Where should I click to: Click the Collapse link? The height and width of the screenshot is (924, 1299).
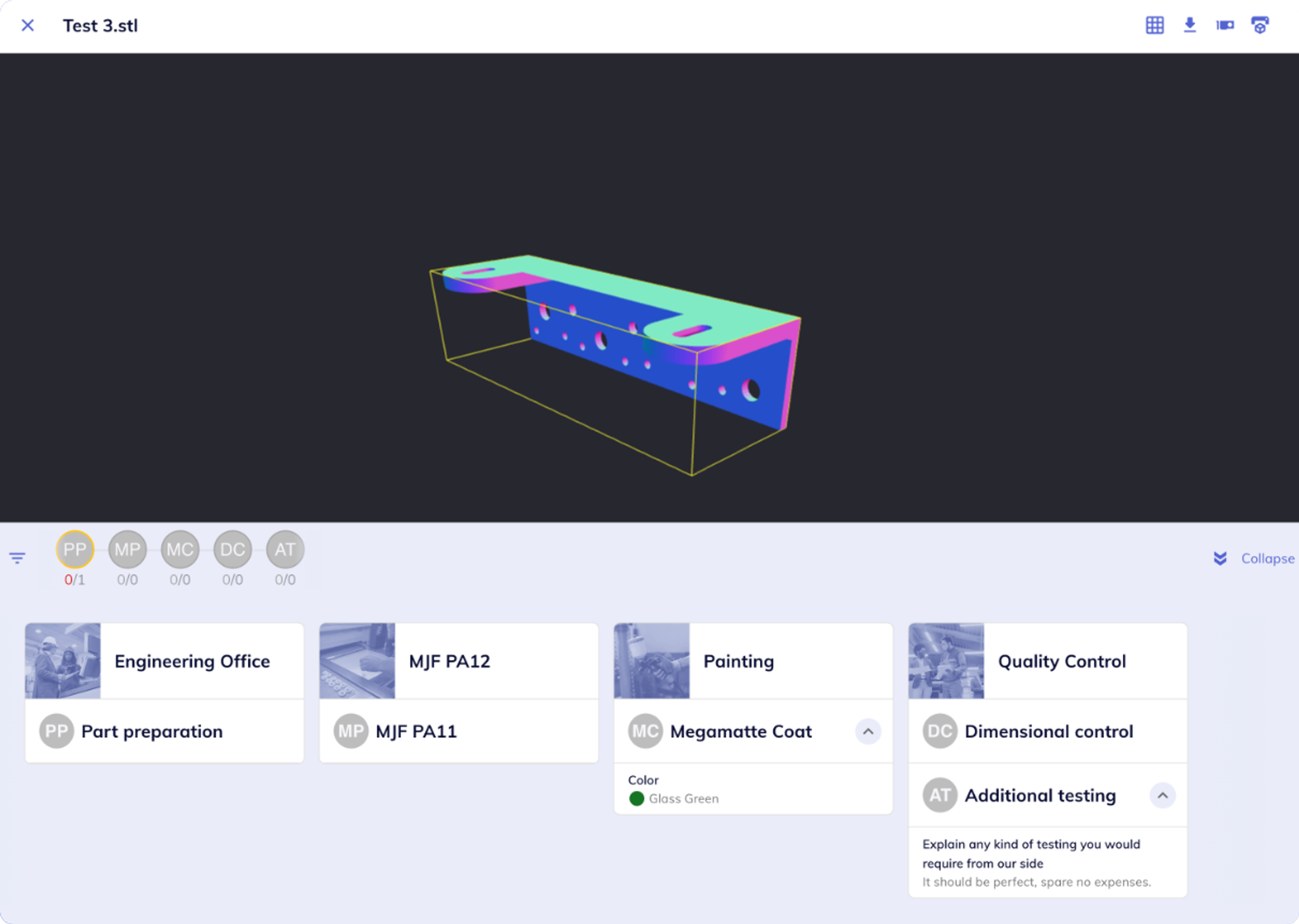point(1267,559)
